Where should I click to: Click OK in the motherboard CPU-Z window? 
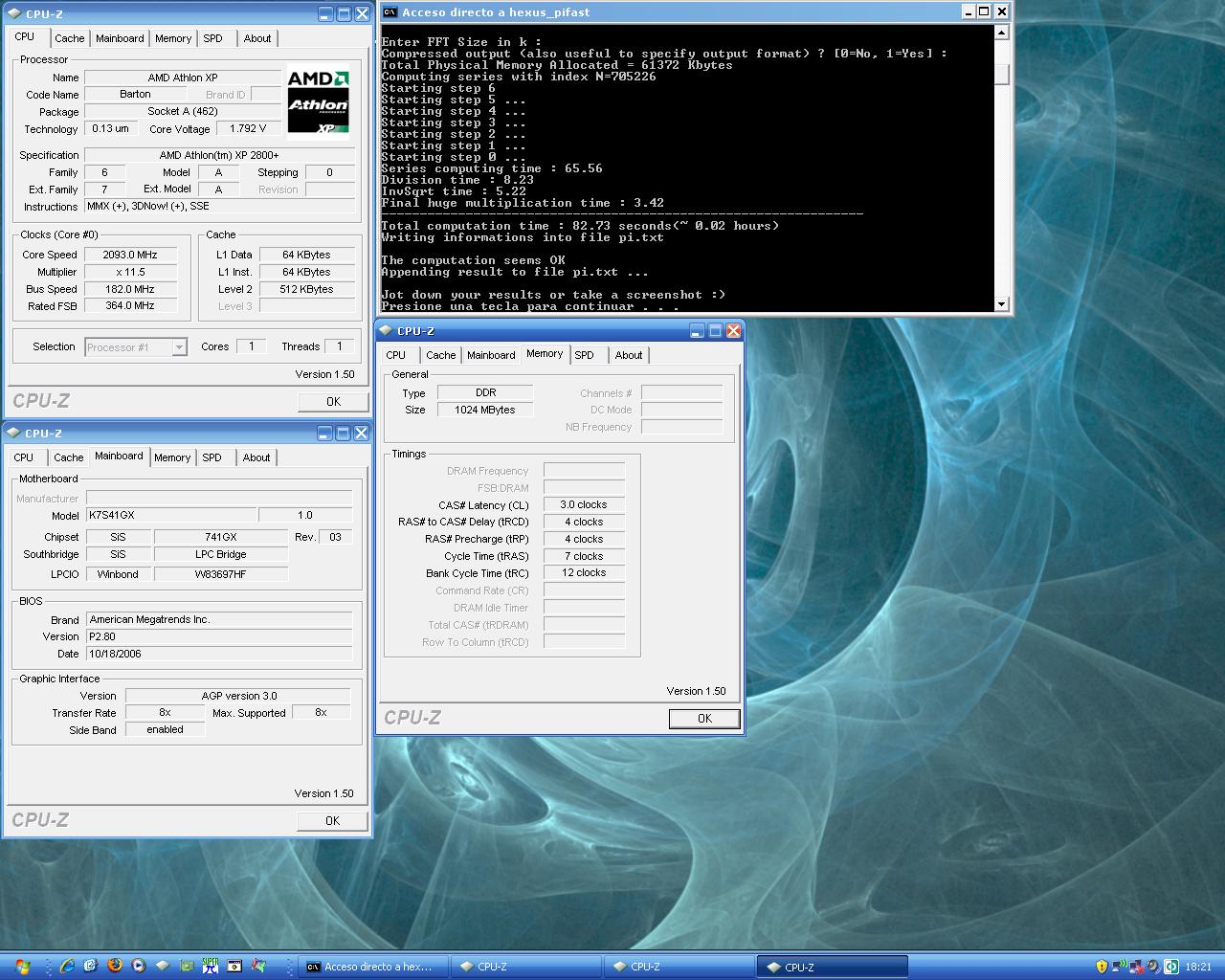pyautogui.click(x=333, y=821)
